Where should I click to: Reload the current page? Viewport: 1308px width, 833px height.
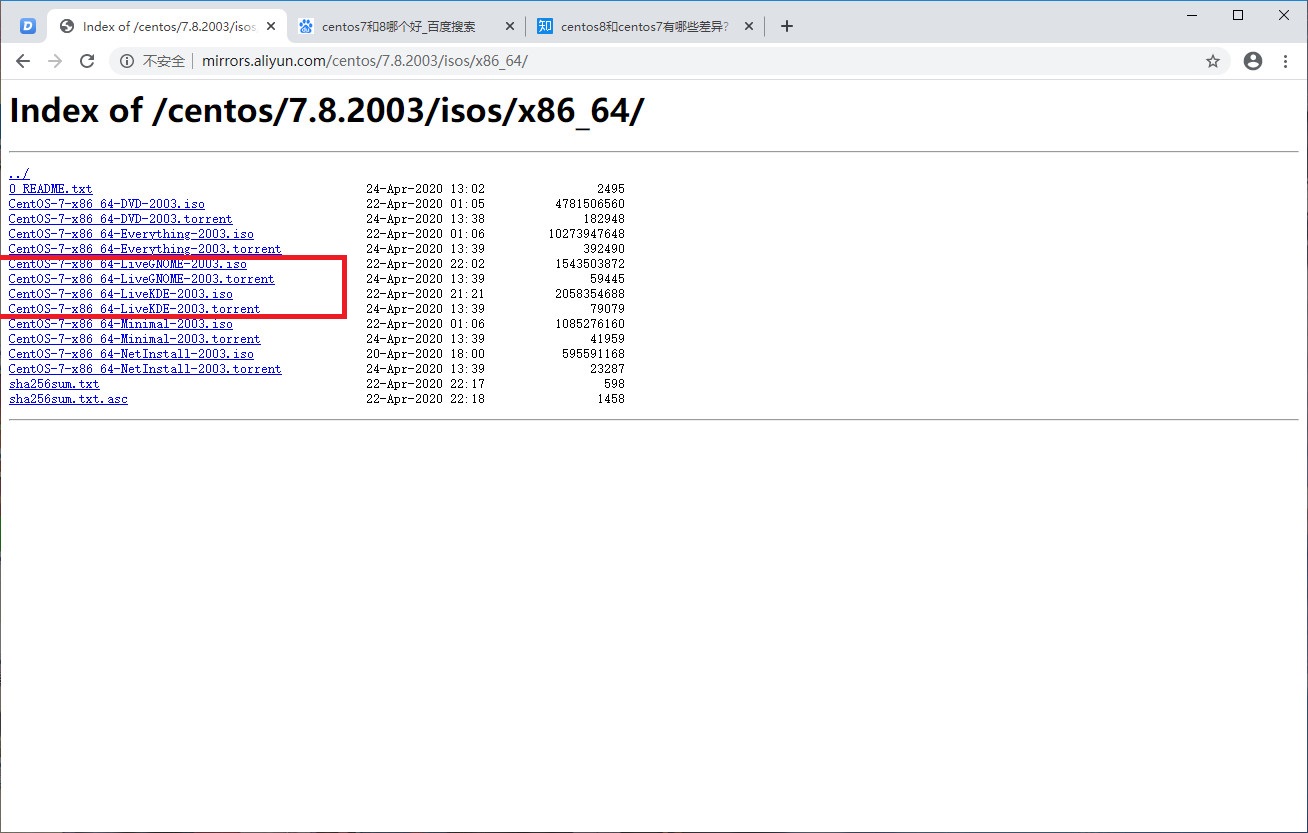(x=87, y=61)
